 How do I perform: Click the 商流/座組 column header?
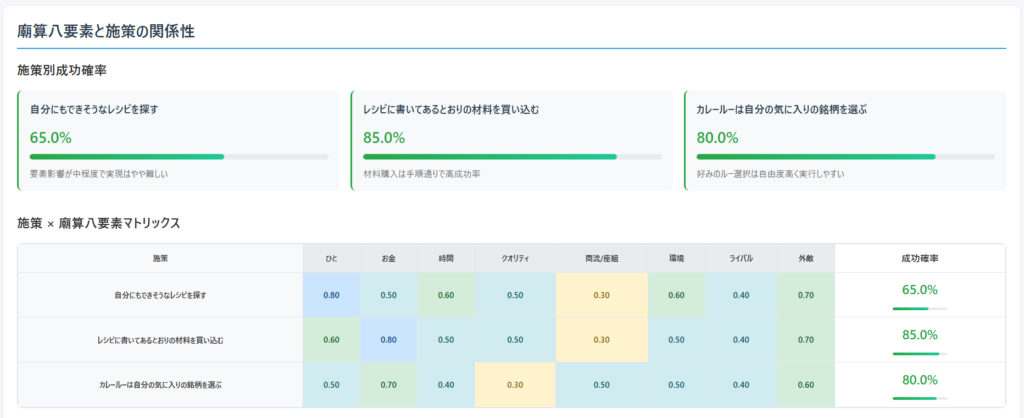601,258
